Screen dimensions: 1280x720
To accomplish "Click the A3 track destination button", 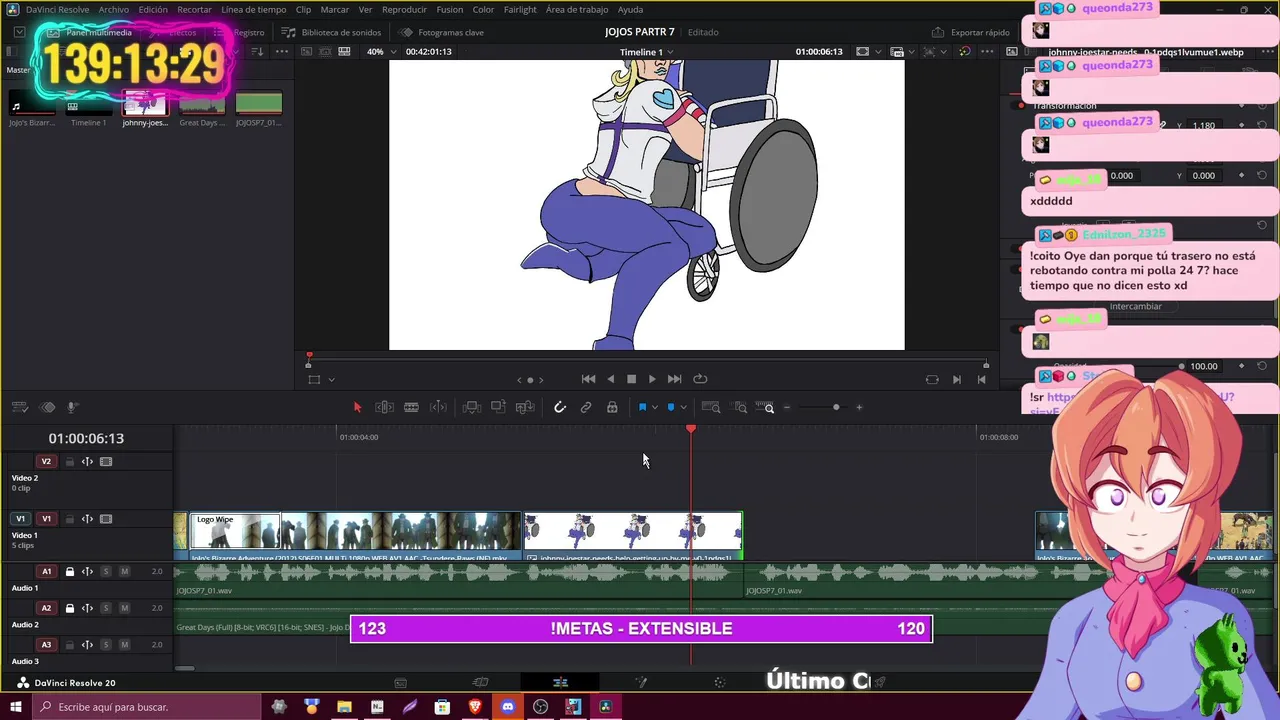I will tap(46, 645).
